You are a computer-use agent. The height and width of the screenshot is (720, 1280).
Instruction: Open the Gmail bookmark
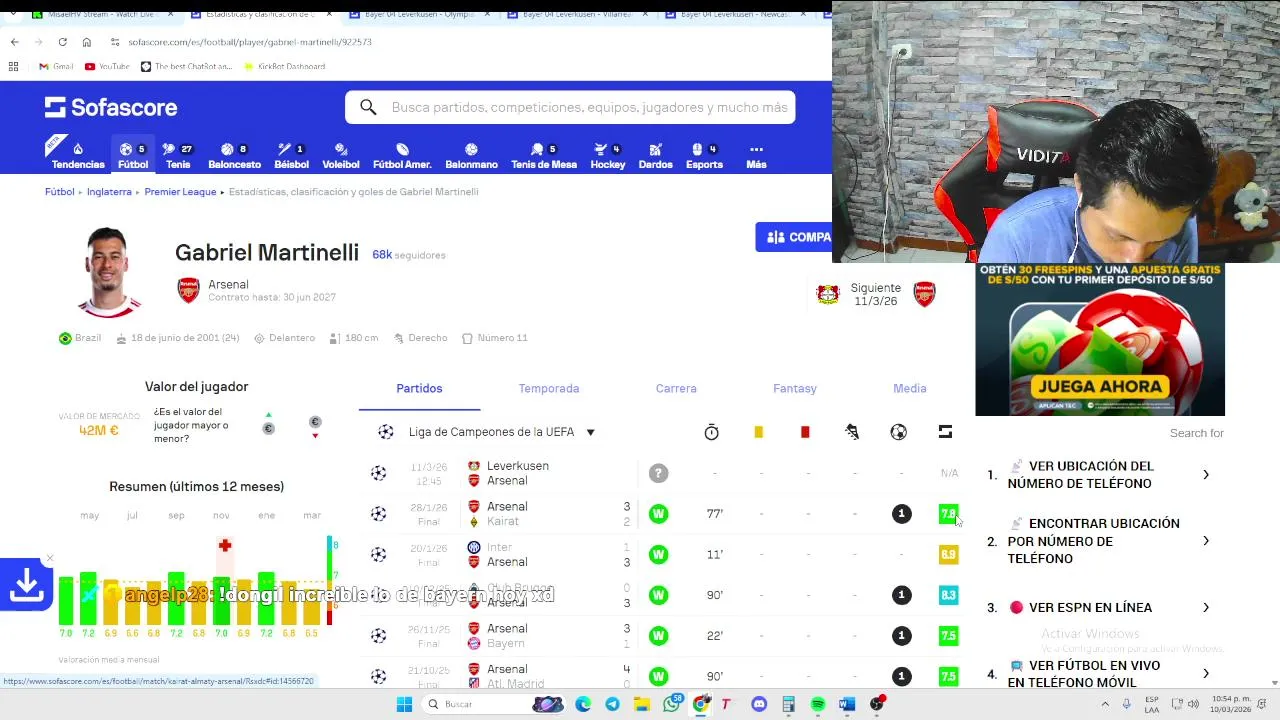click(56, 66)
